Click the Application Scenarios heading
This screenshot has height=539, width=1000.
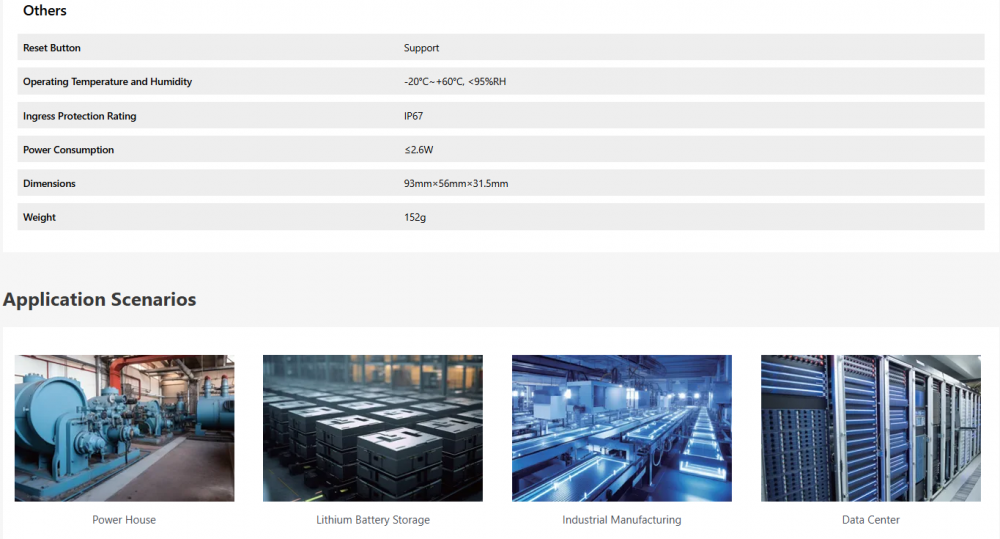pos(100,299)
